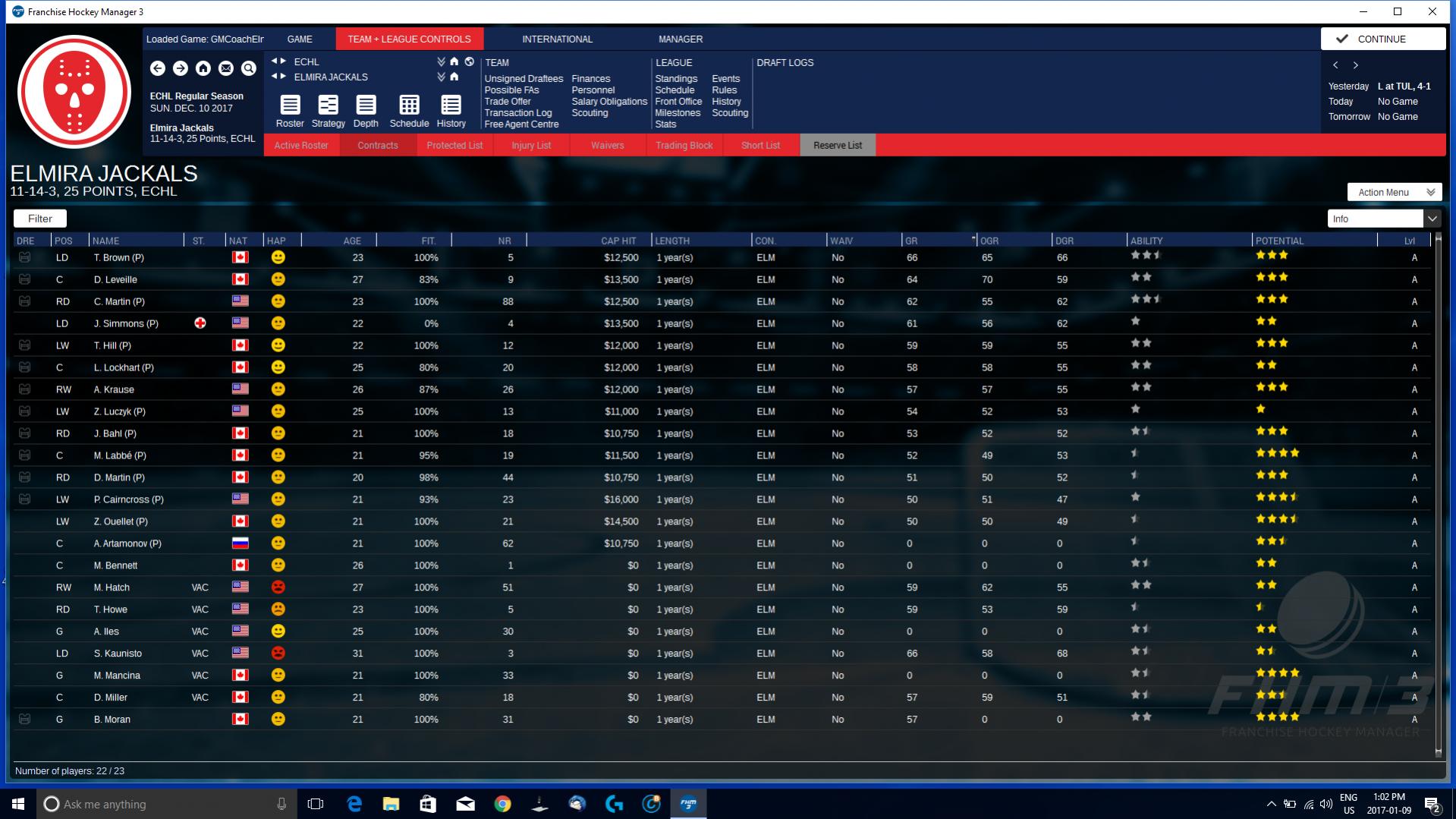Open player M. Labbé (P) row
This screenshot has height=819, width=1456.
pyautogui.click(x=722, y=455)
